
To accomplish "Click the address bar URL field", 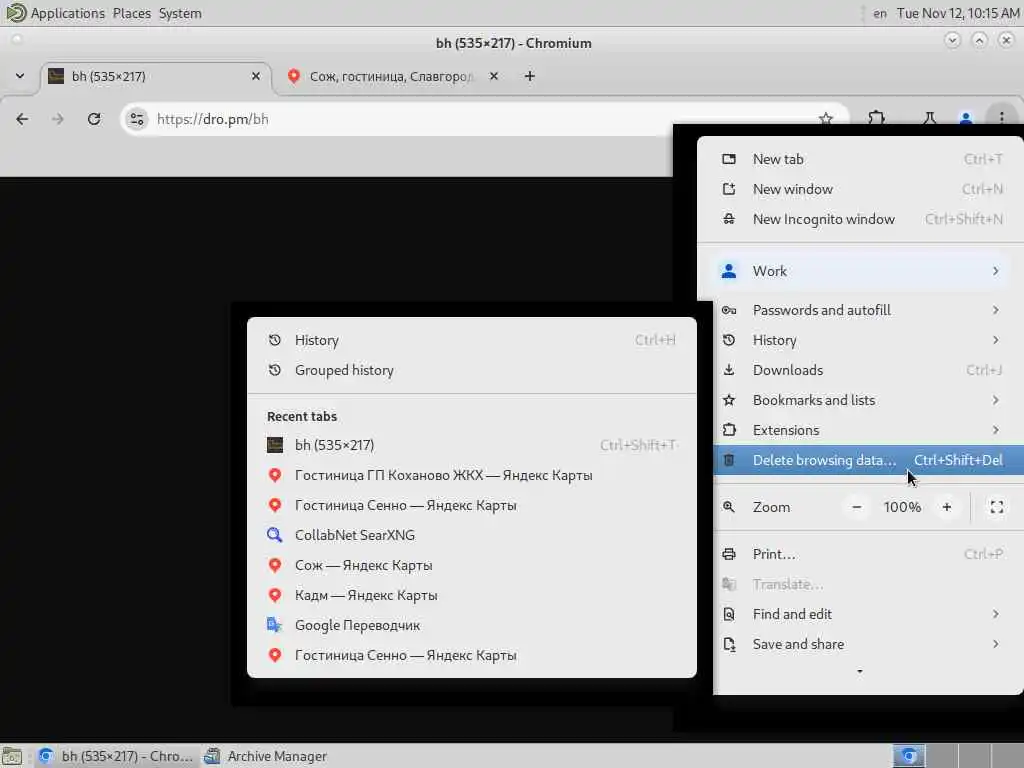I will 483,119.
